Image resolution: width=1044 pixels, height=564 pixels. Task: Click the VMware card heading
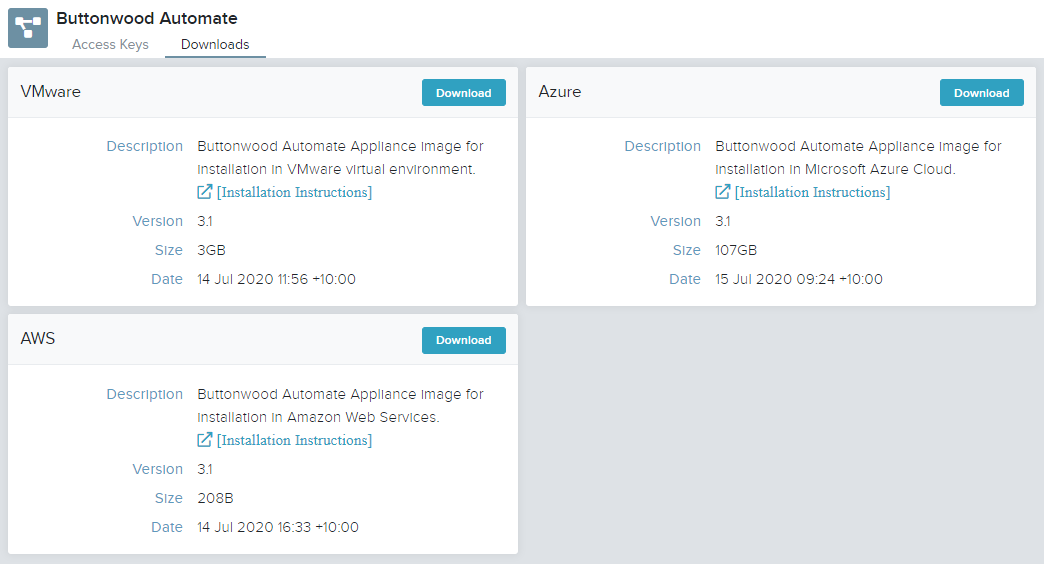[51, 92]
